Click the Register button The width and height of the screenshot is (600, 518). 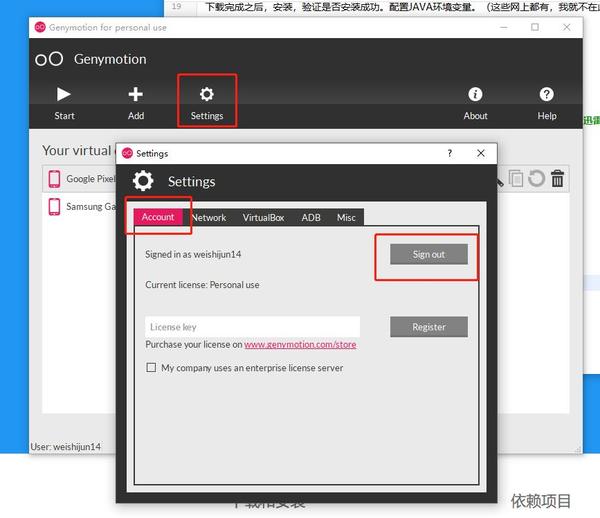(x=429, y=327)
